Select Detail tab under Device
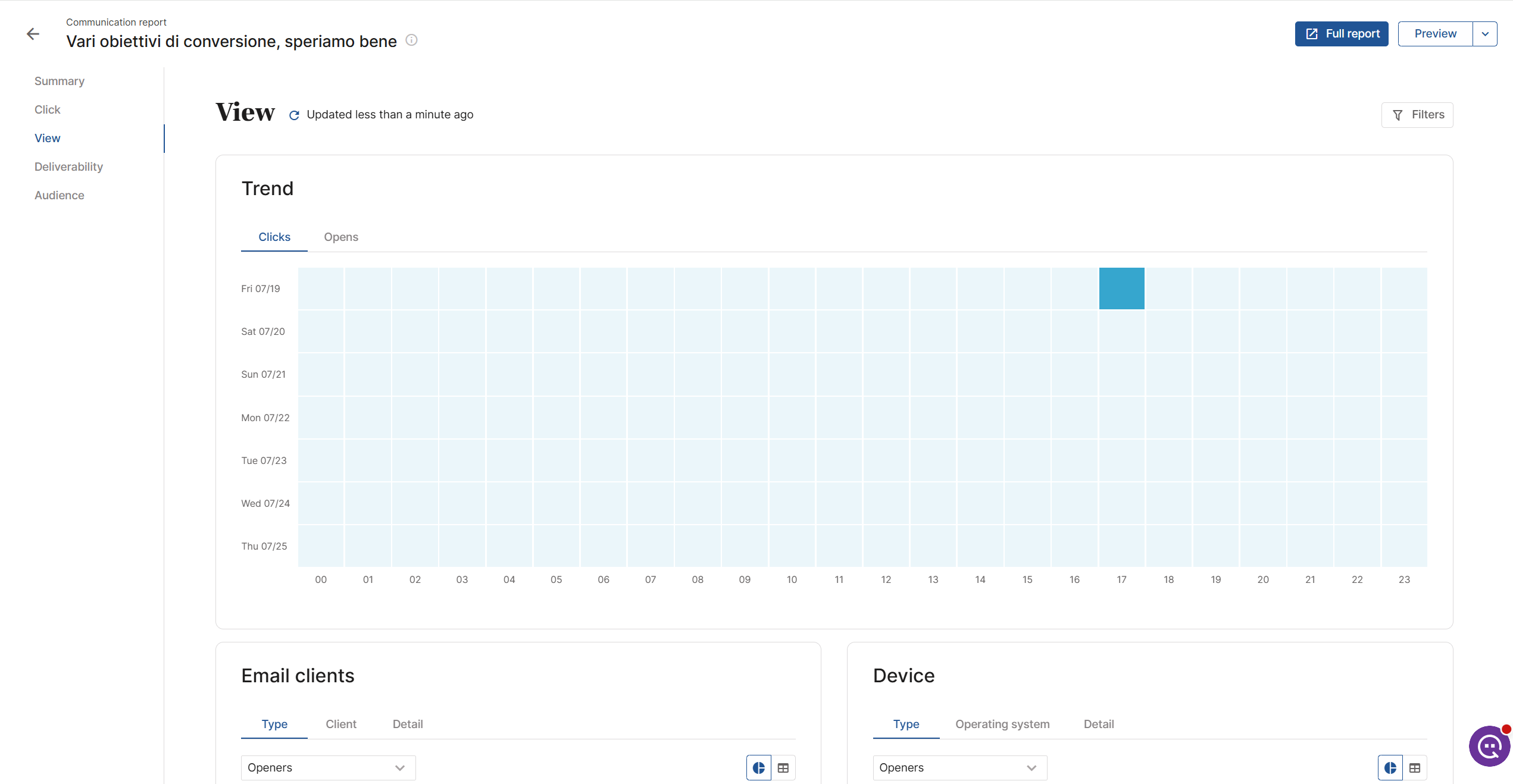The width and height of the screenshot is (1513, 784). [1099, 724]
